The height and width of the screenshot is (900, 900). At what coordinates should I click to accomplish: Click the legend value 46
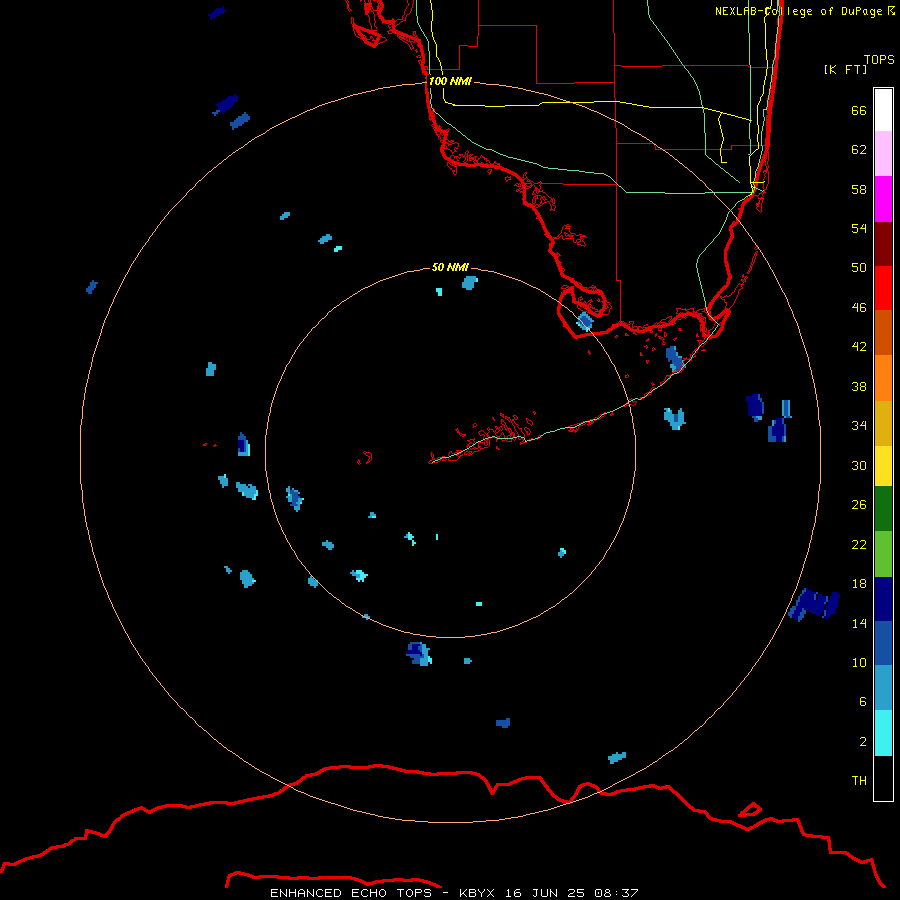coord(859,308)
